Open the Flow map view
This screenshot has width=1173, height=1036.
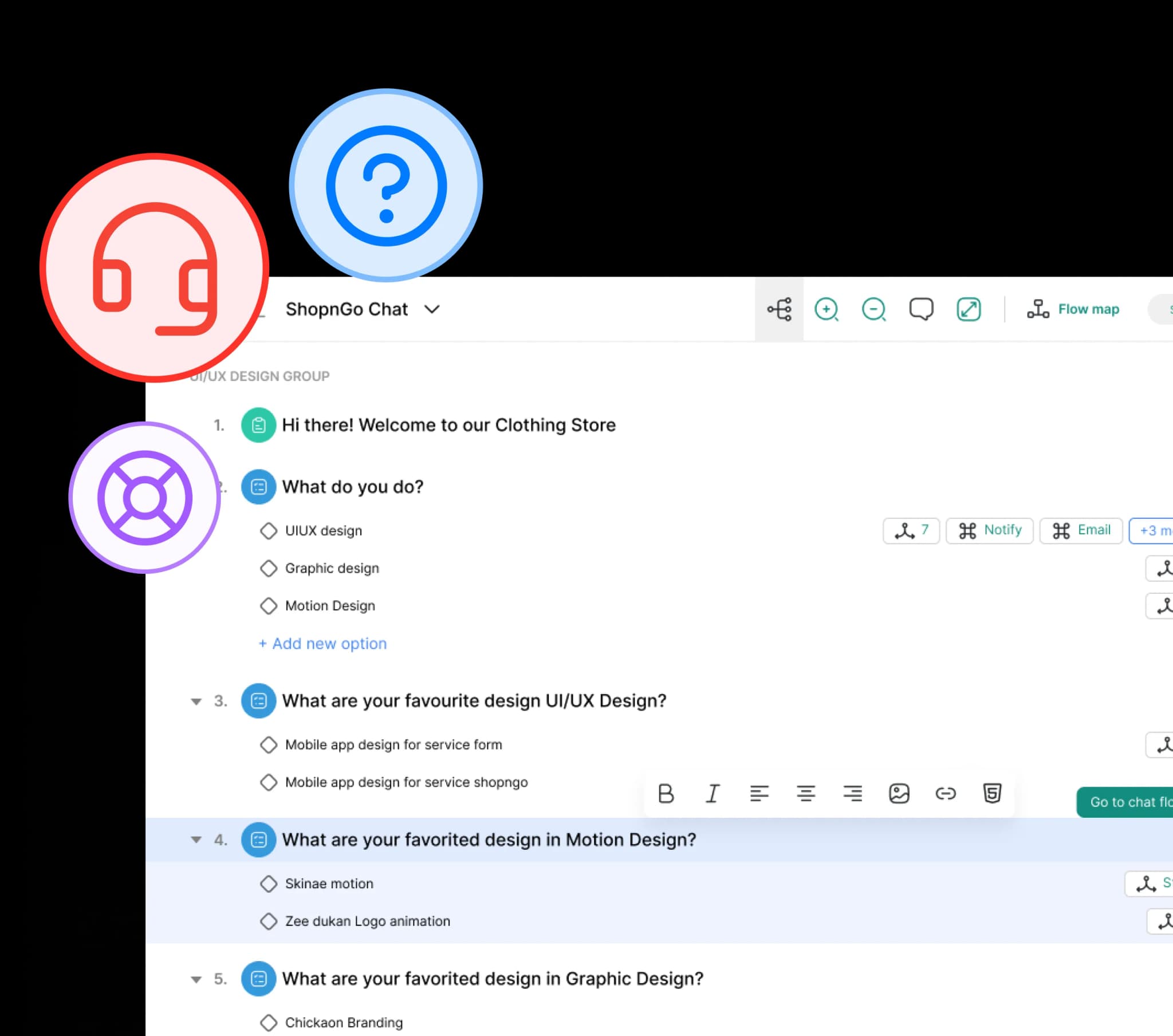[1073, 310]
